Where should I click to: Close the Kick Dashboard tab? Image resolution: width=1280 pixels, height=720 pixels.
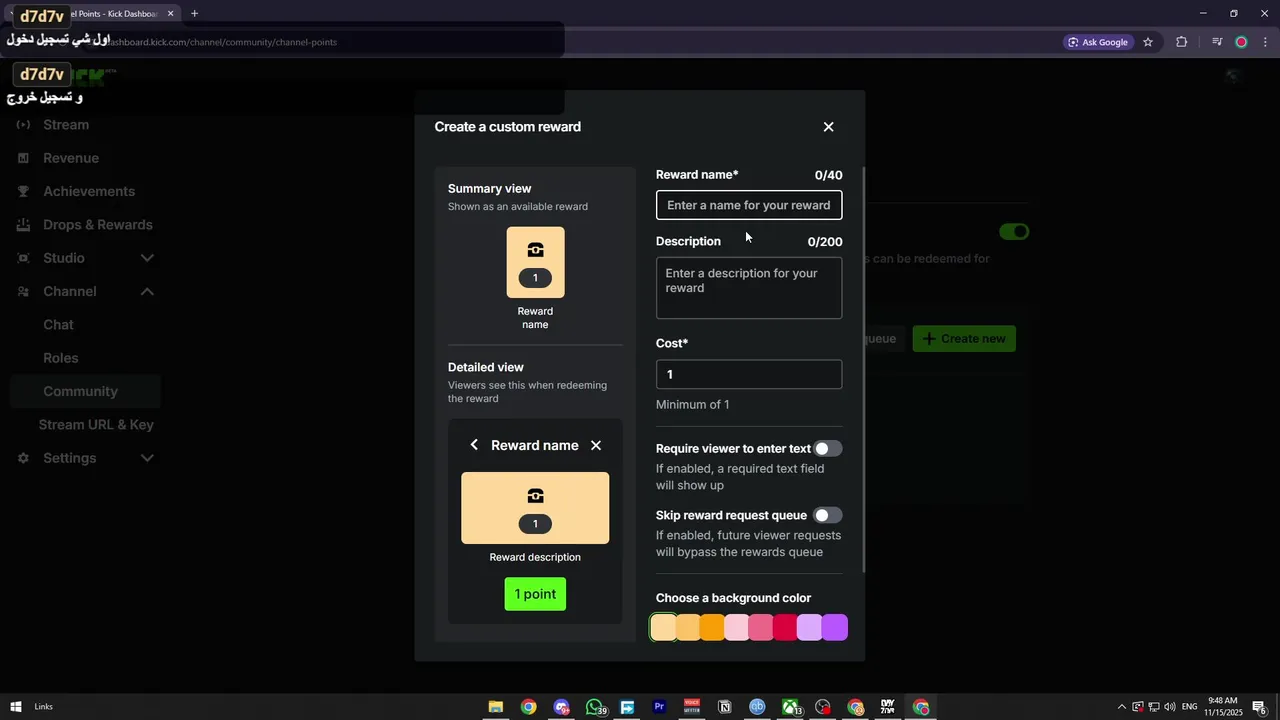171,13
